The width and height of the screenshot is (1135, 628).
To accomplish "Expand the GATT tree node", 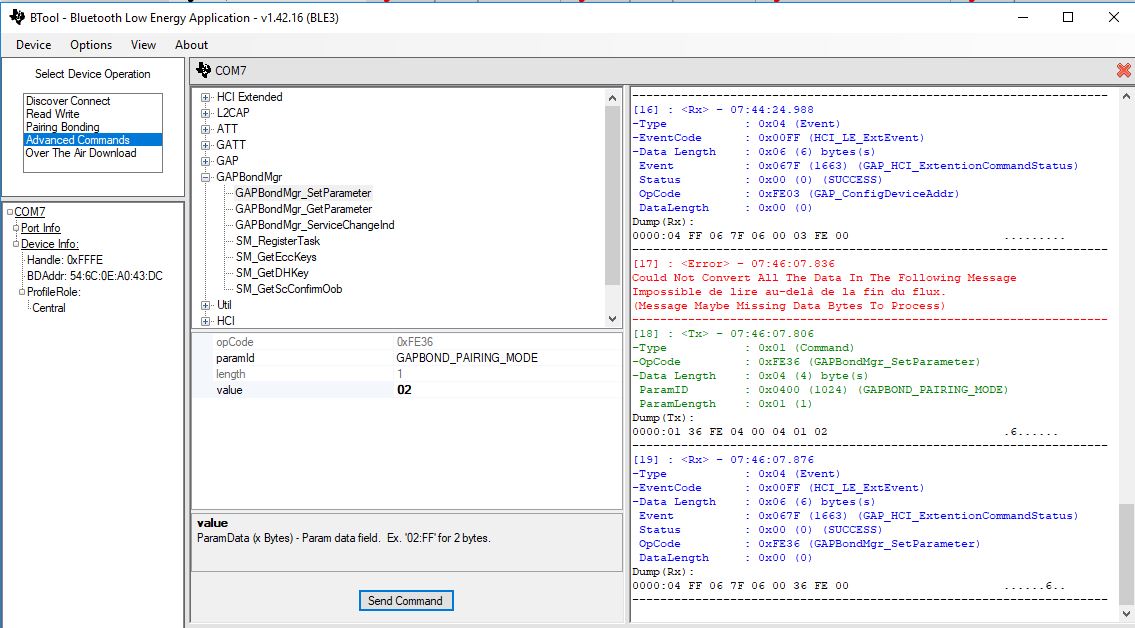I will (206, 145).
